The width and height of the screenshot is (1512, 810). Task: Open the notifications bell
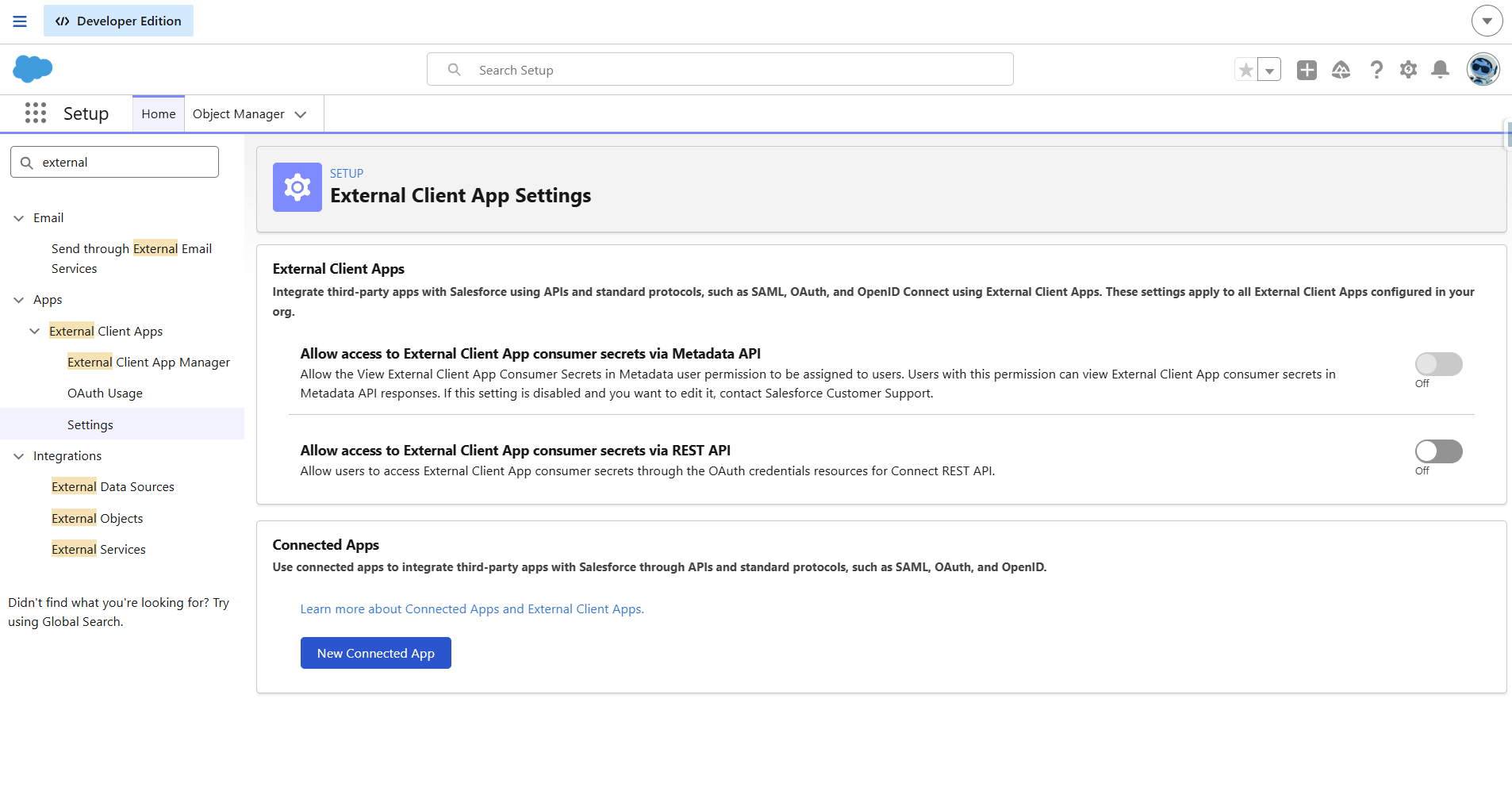click(1441, 70)
